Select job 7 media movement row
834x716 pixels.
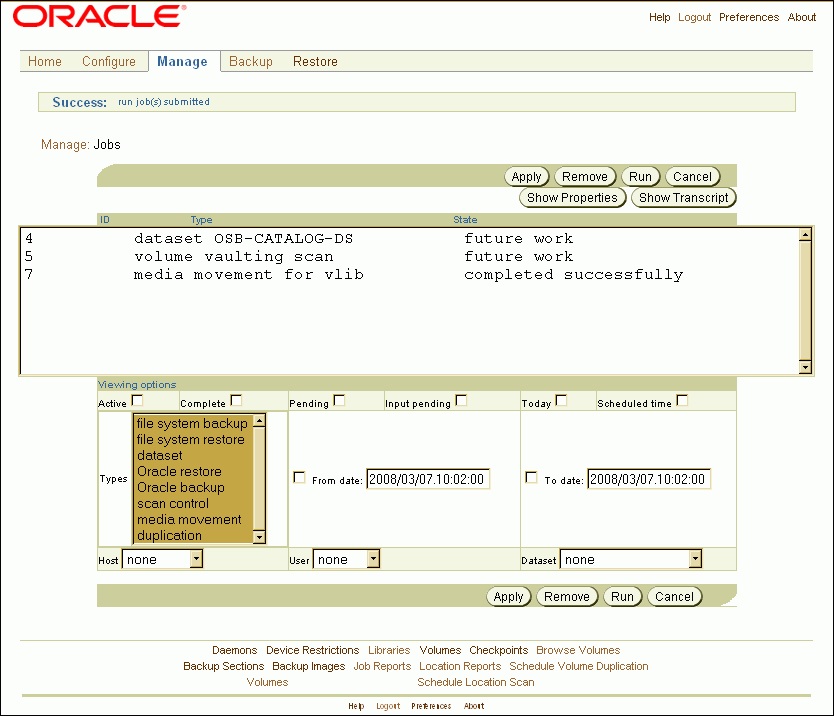(x=409, y=274)
